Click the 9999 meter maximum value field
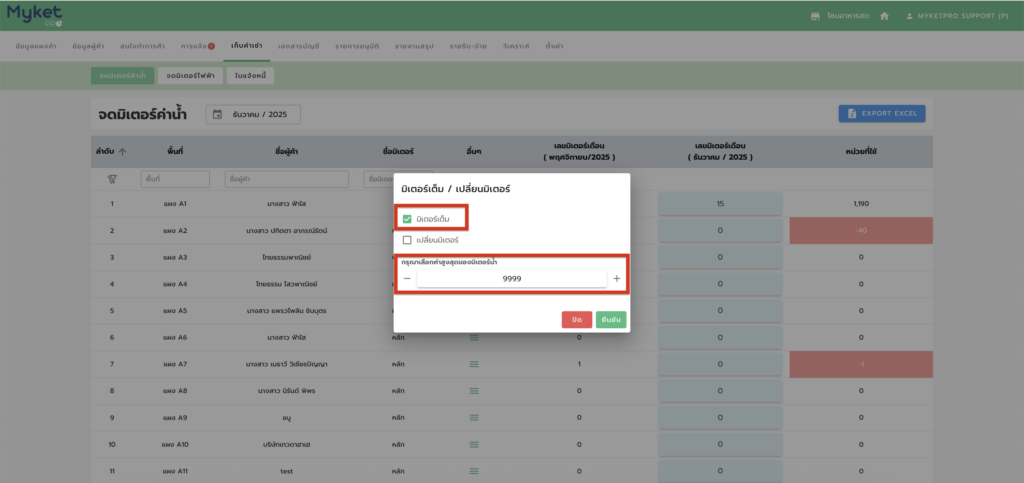1024x483 pixels. [x=511, y=279]
